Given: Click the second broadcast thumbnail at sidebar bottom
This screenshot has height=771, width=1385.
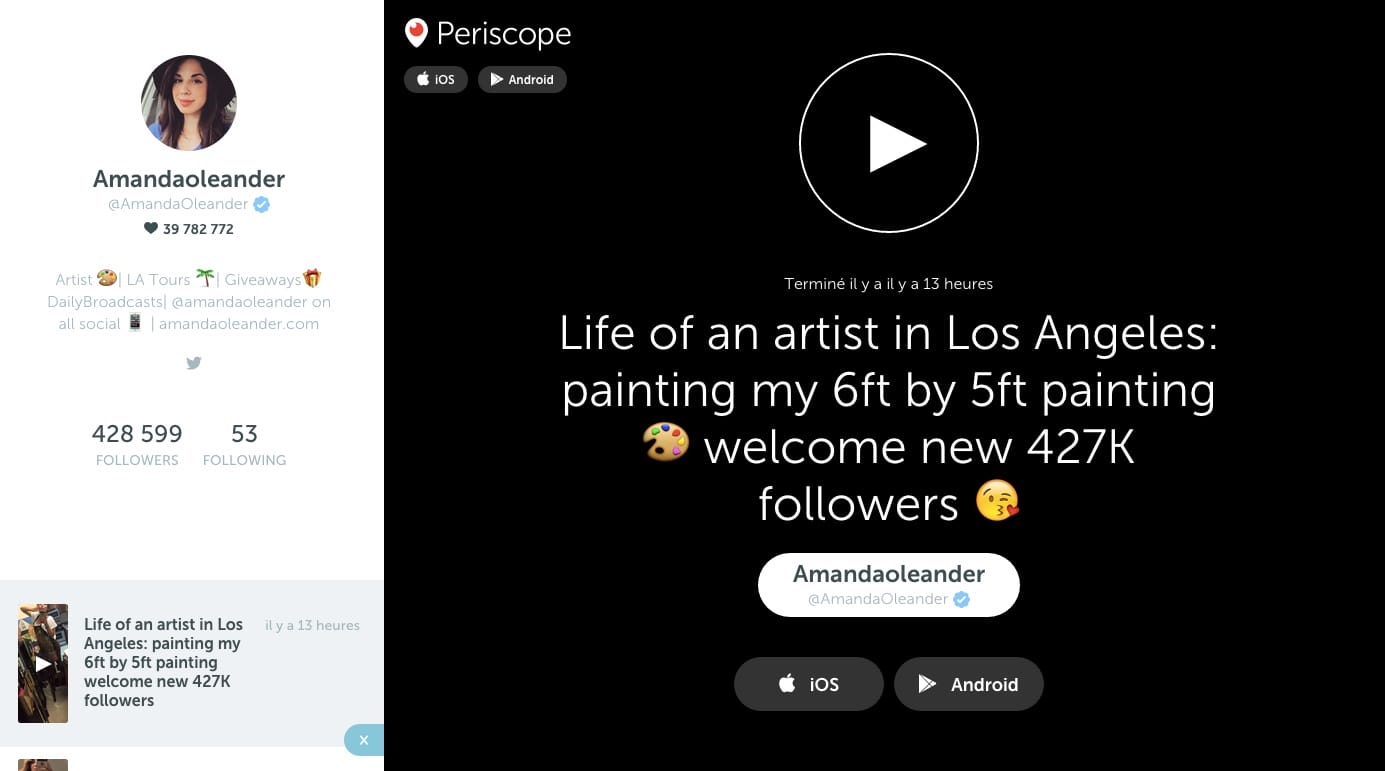Looking at the screenshot, I should click(x=43, y=765).
